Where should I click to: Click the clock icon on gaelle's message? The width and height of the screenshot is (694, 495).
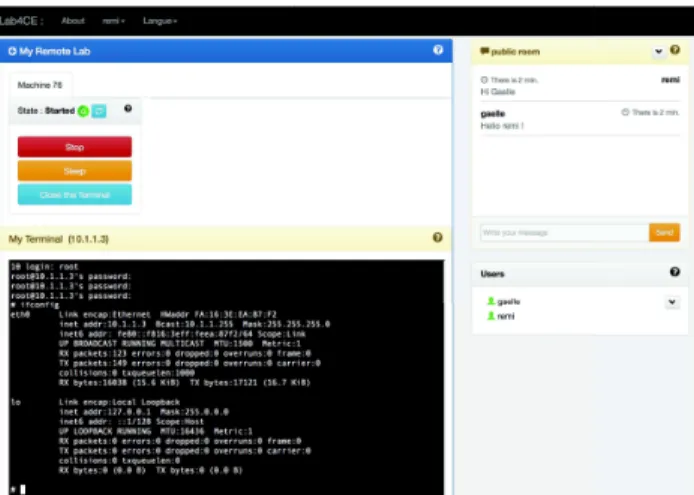point(625,112)
